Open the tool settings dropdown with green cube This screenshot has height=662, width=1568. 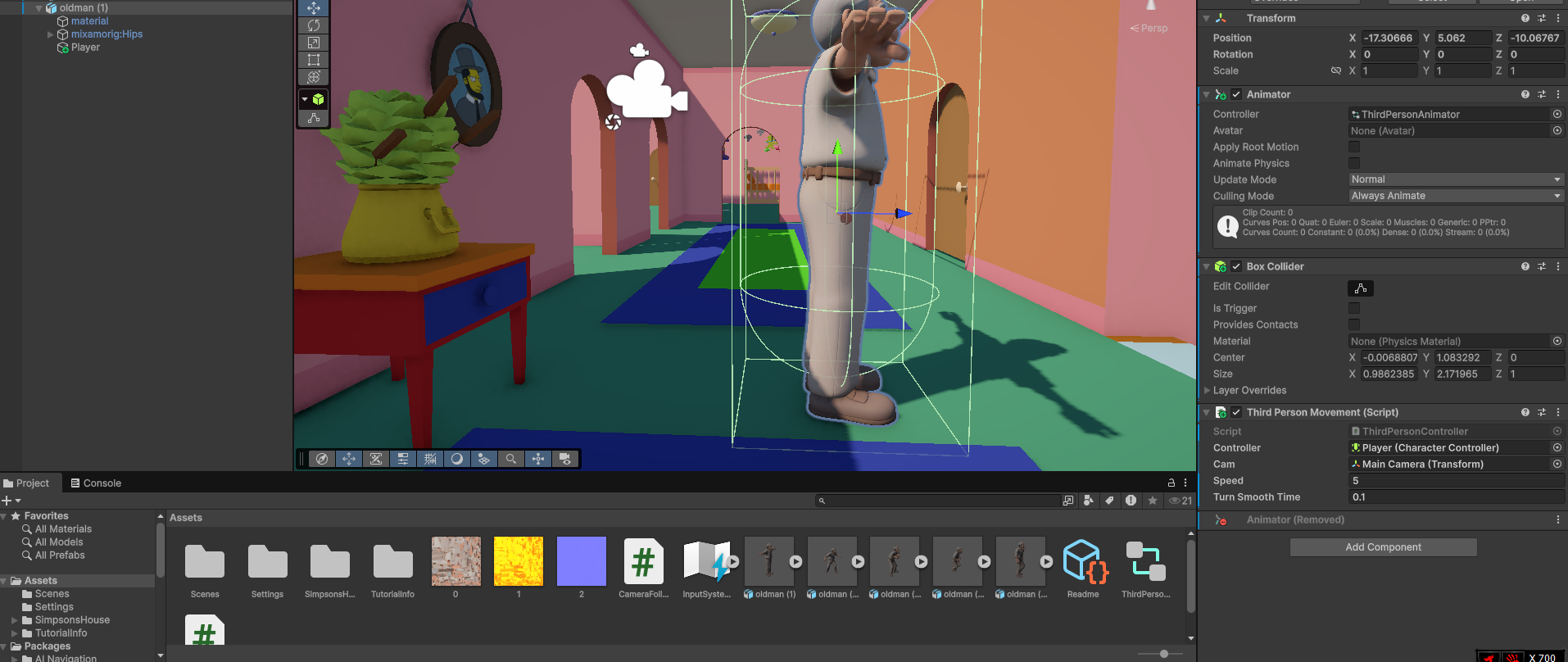pos(314,99)
